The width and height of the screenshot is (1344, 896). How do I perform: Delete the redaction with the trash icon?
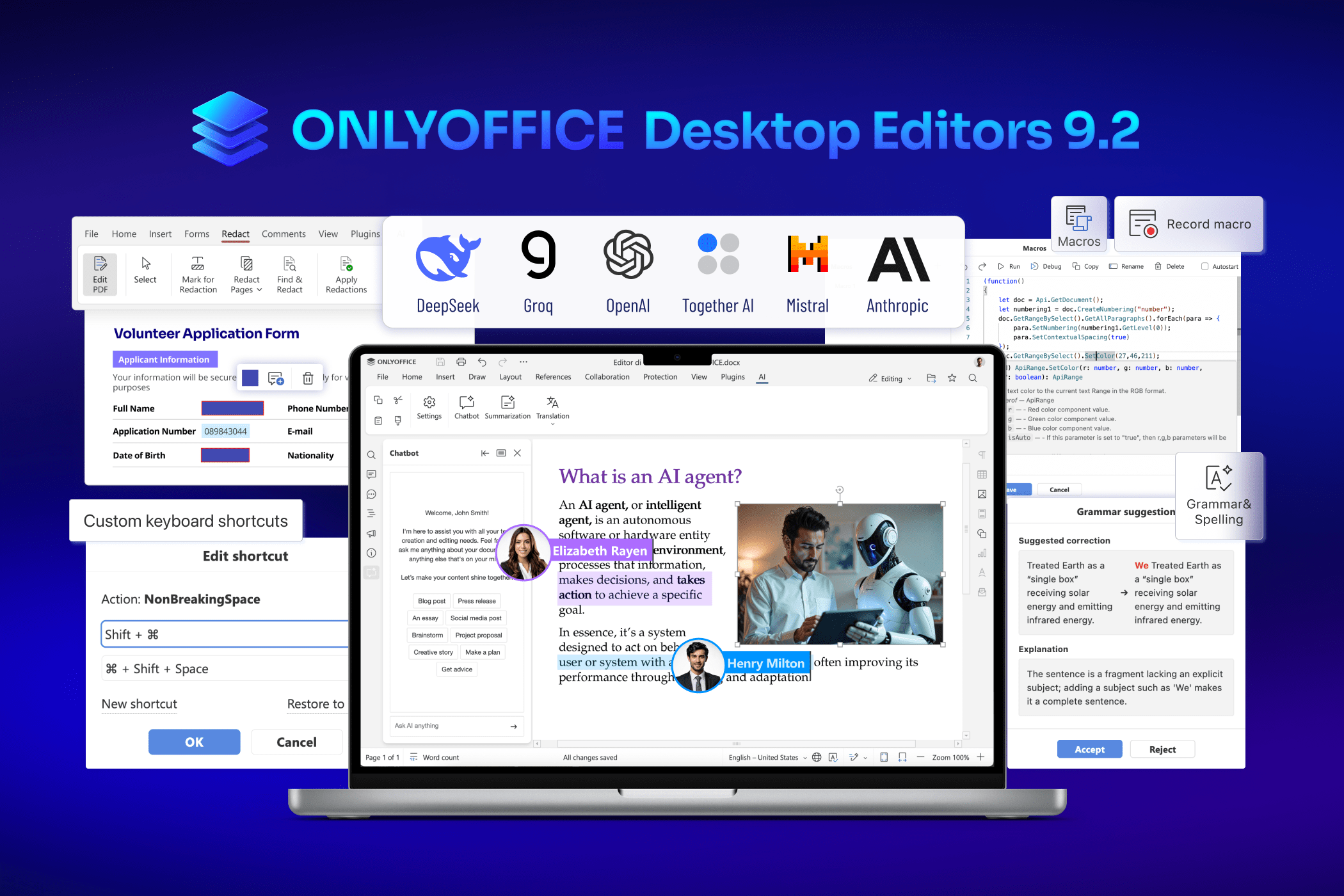tap(308, 378)
